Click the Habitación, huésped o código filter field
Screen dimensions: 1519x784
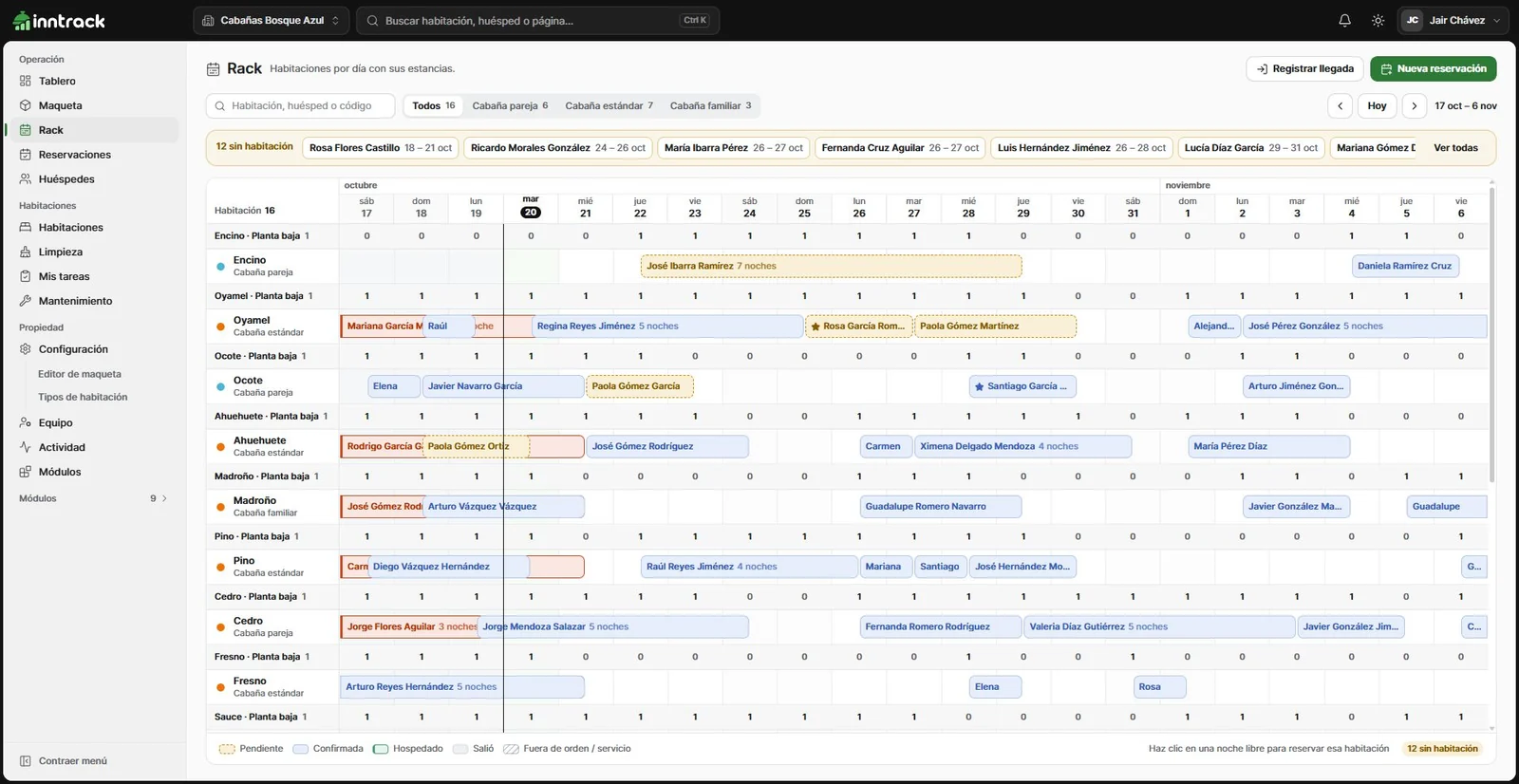pyautogui.click(x=301, y=106)
